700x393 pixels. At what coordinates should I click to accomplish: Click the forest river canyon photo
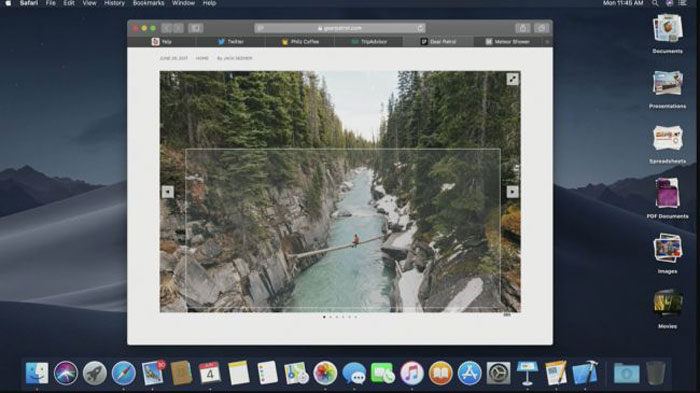pyautogui.click(x=340, y=192)
